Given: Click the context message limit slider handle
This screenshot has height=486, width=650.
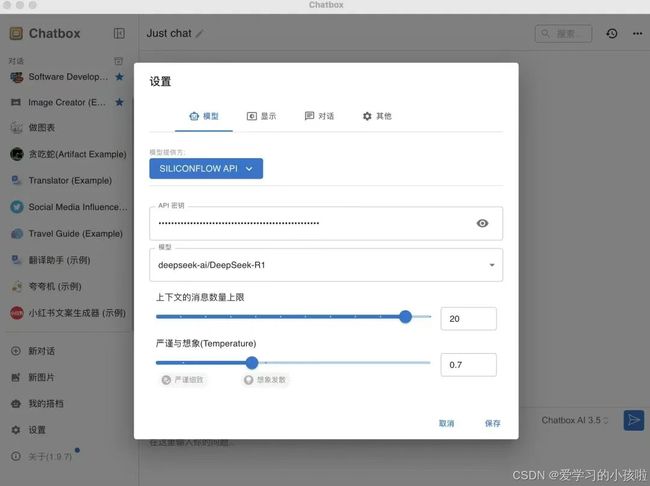Looking at the screenshot, I should (x=405, y=317).
